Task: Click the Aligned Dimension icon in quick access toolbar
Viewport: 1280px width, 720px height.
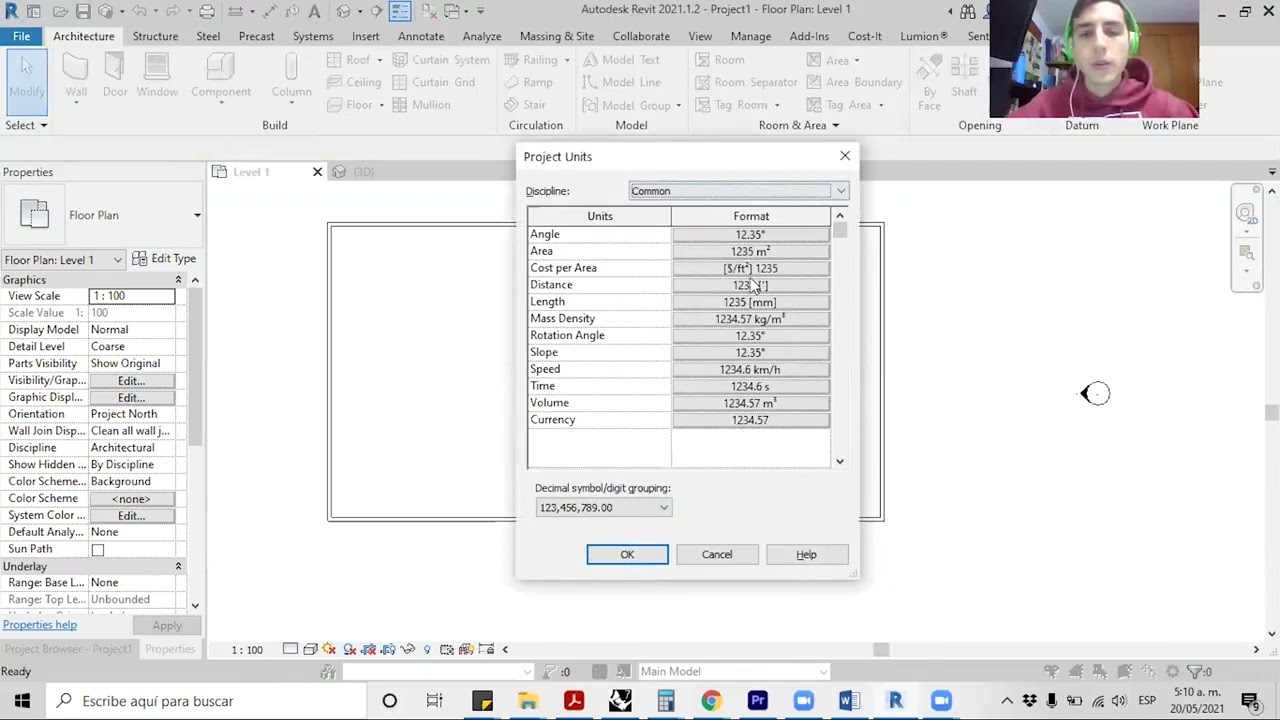Action: pyautogui.click(x=270, y=11)
